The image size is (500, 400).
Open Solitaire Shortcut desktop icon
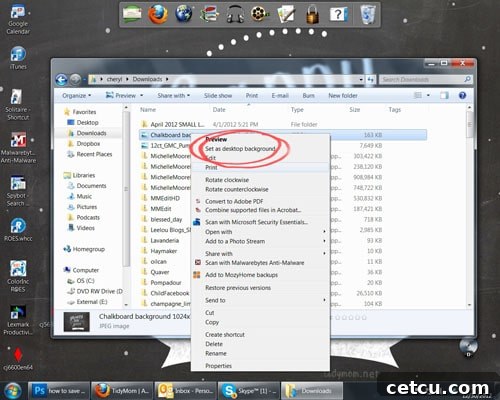coord(17,104)
